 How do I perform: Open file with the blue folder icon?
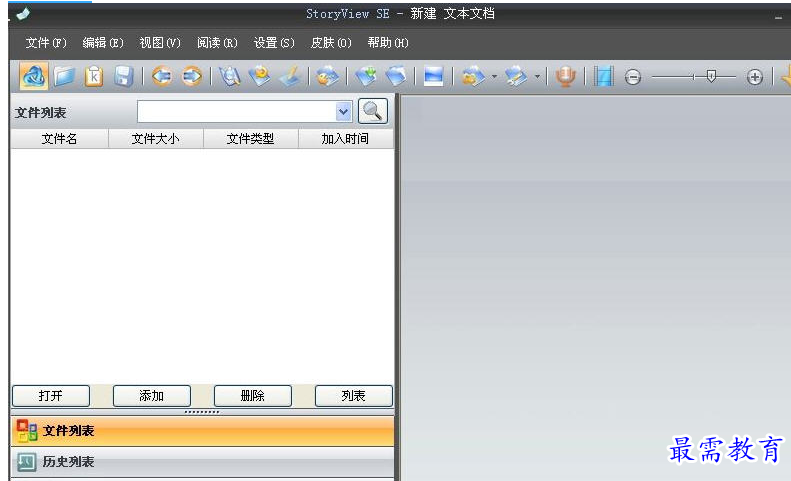(x=65, y=77)
